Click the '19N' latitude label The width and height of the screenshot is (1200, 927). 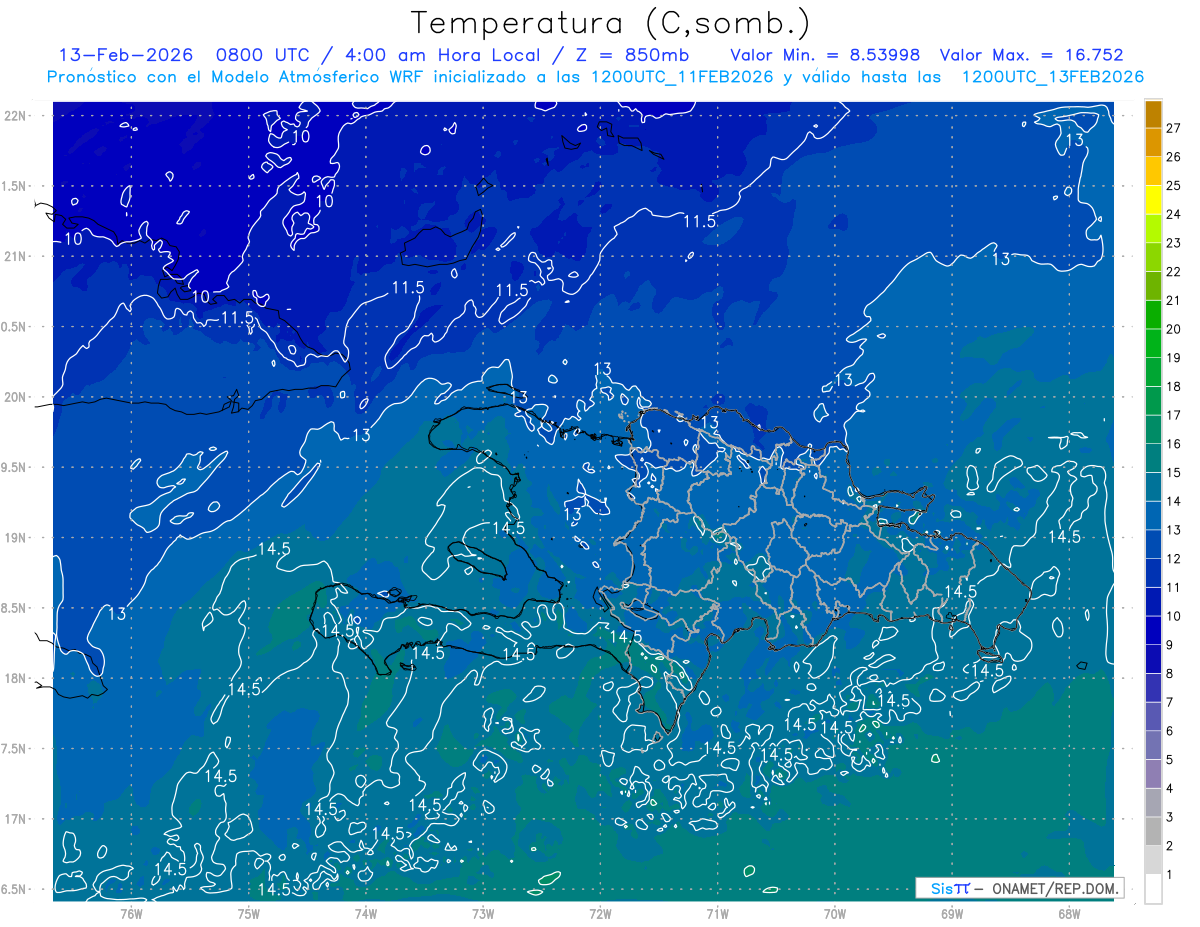16,537
